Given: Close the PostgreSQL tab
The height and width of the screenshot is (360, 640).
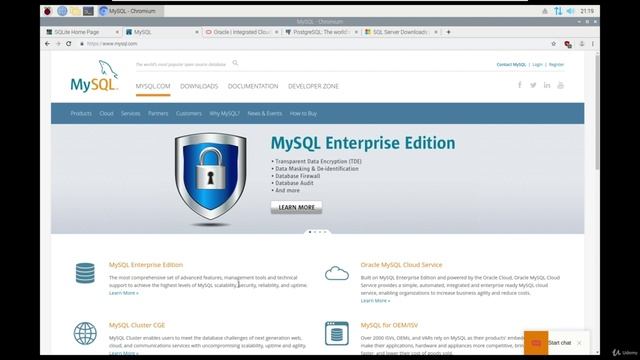Looking at the screenshot, I should pos(356,32).
